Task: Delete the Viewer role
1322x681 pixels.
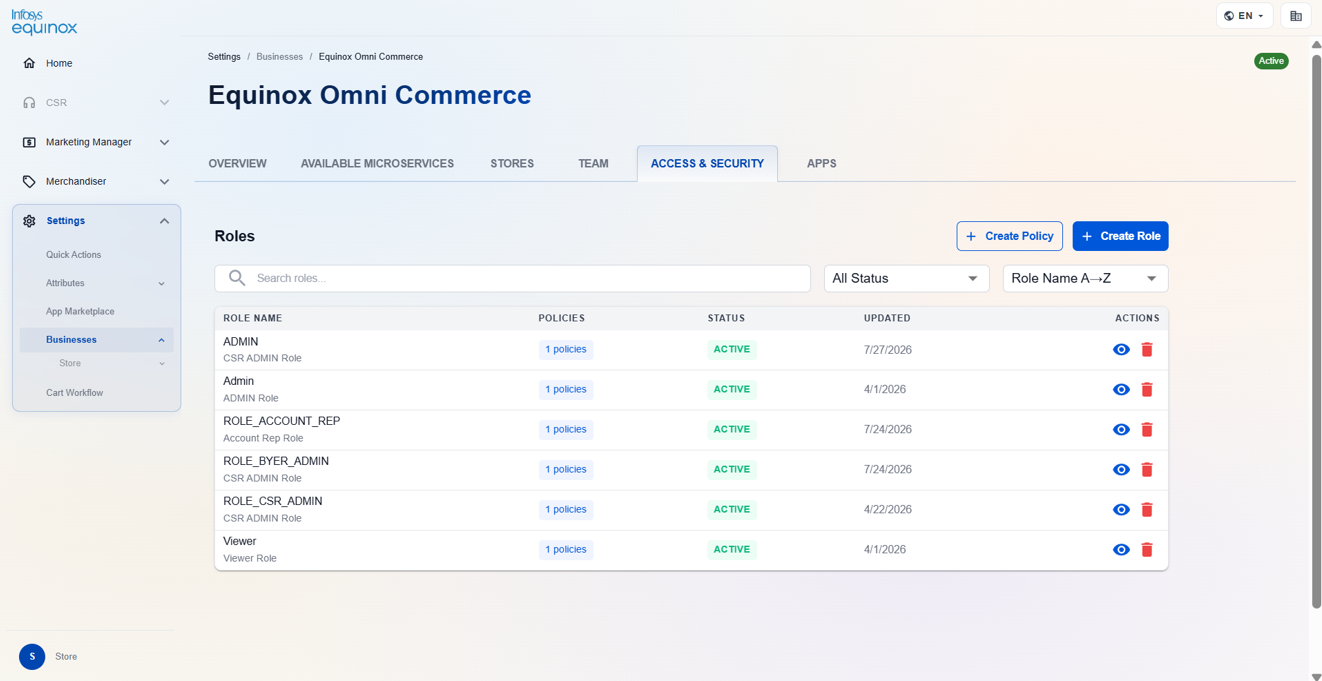Action: pyautogui.click(x=1147, y=550)
